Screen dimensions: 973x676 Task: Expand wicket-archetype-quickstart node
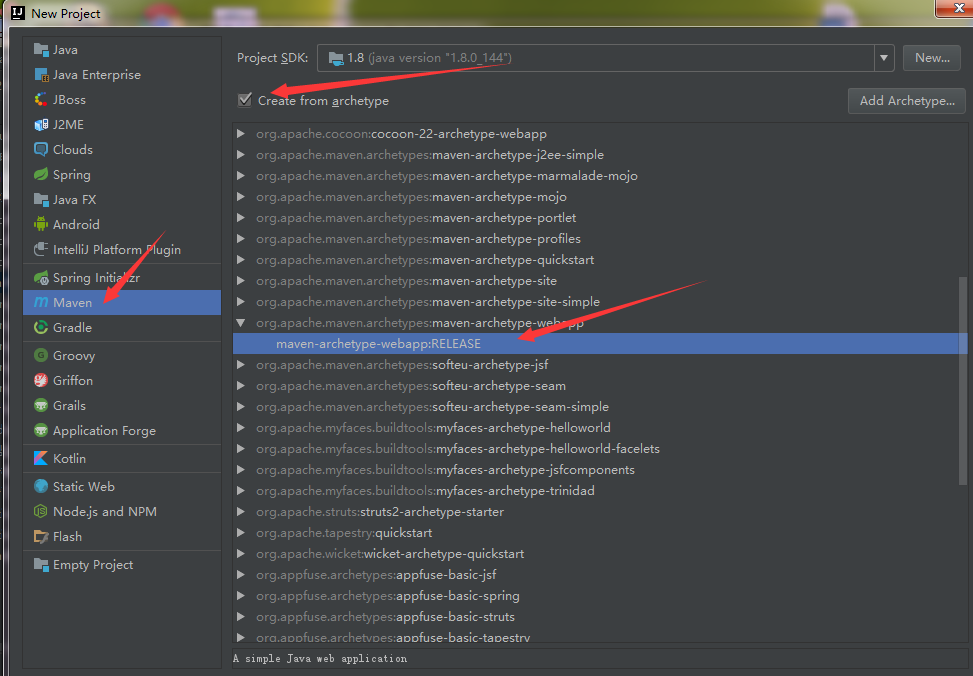(x=241, y=554)
